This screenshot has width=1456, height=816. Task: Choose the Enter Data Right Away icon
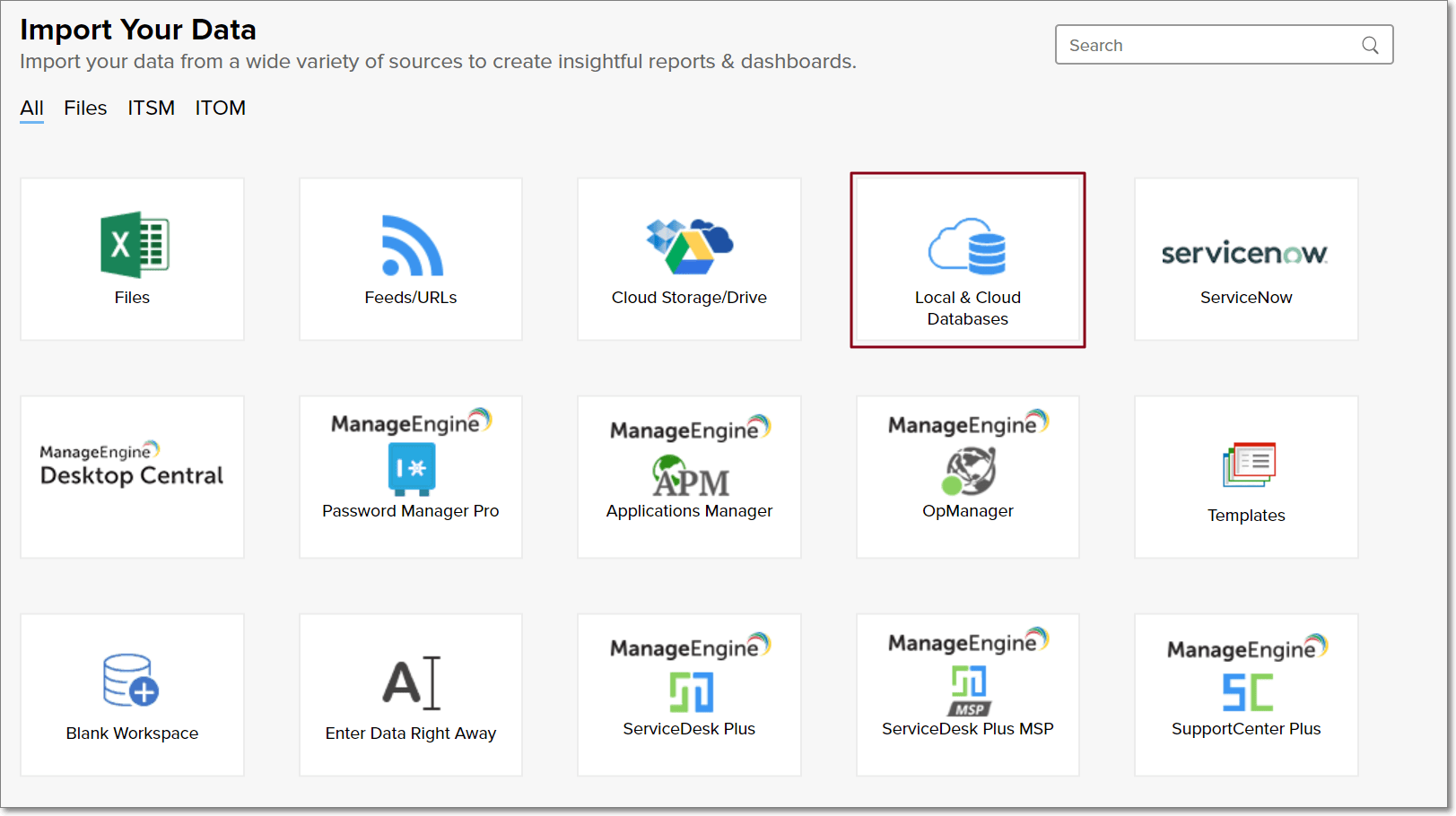tap(412, 683)
